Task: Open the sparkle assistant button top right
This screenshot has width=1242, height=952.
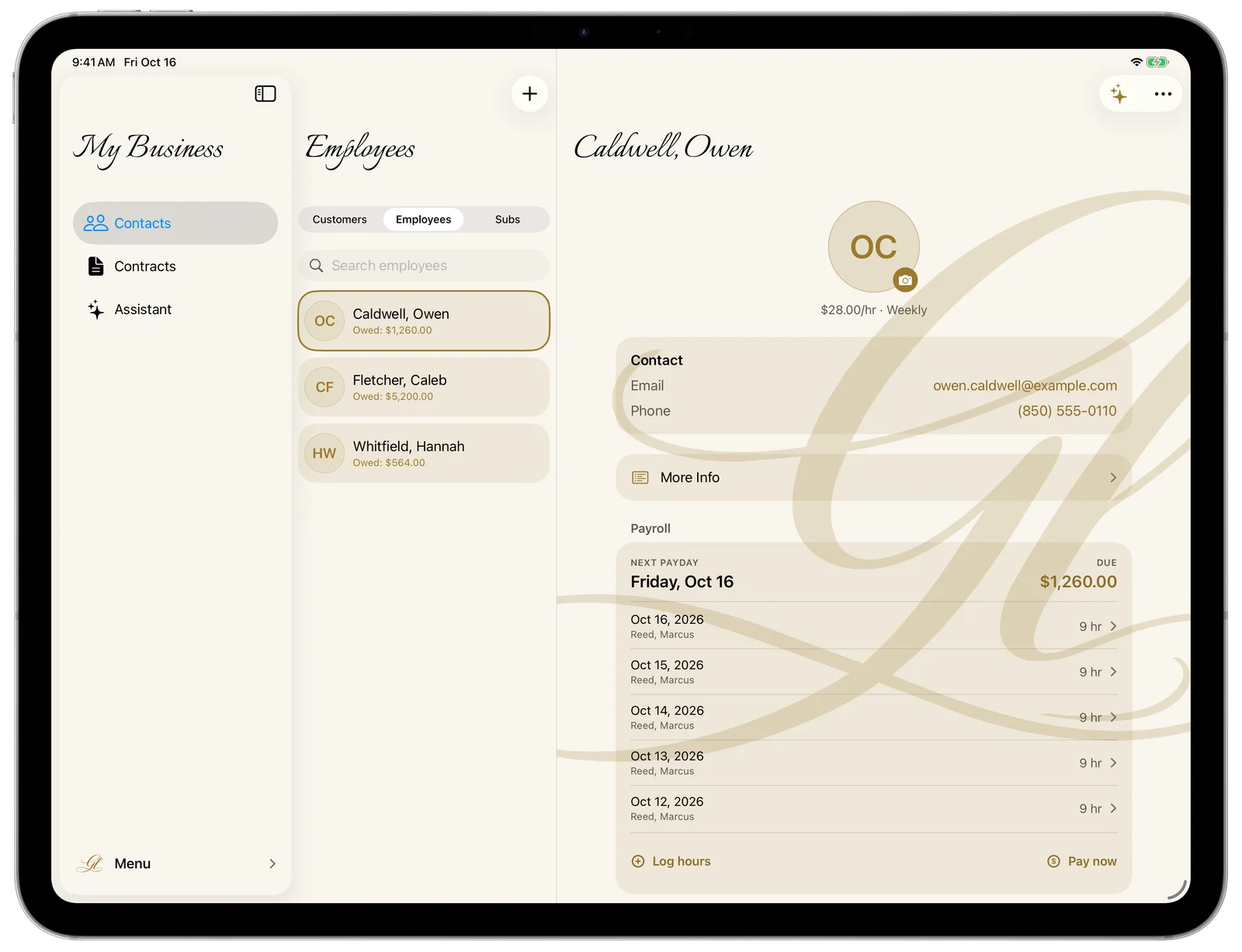Action: pos(1119,94)
